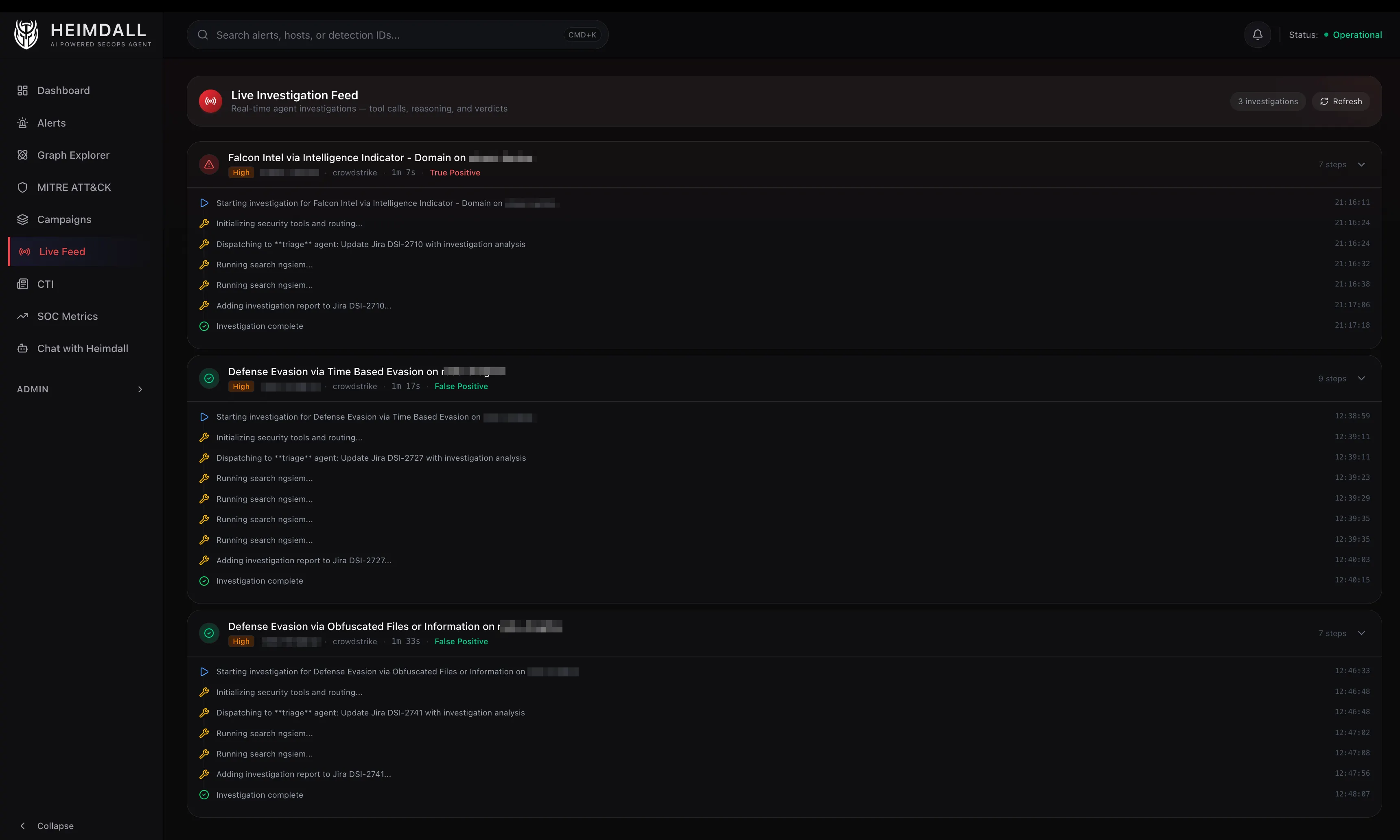Select Live Feed in the sidebar
This screenshot has width=1400, height=840.
point(62,252)
